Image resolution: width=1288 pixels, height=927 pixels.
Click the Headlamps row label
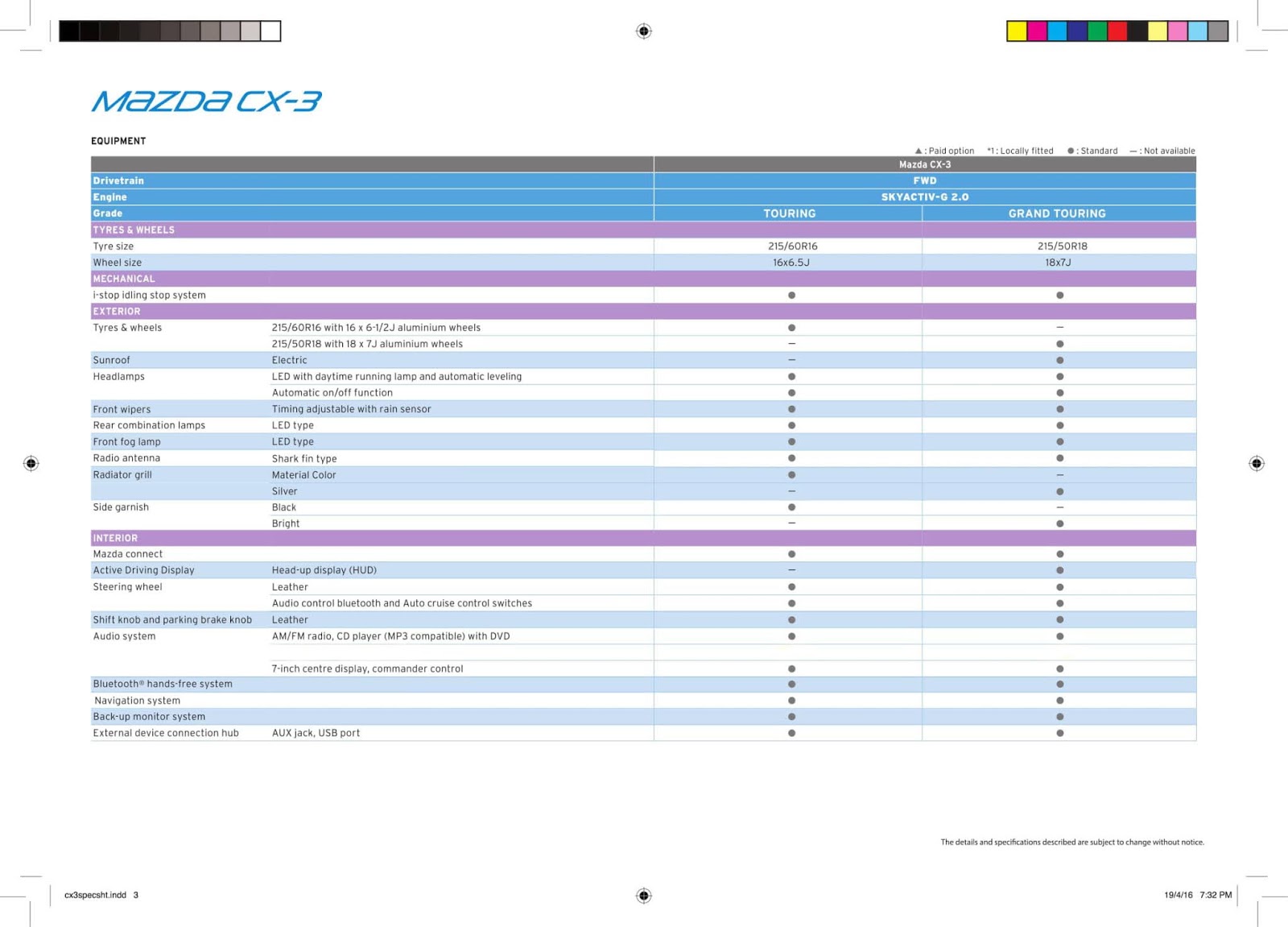coord(118,376)
